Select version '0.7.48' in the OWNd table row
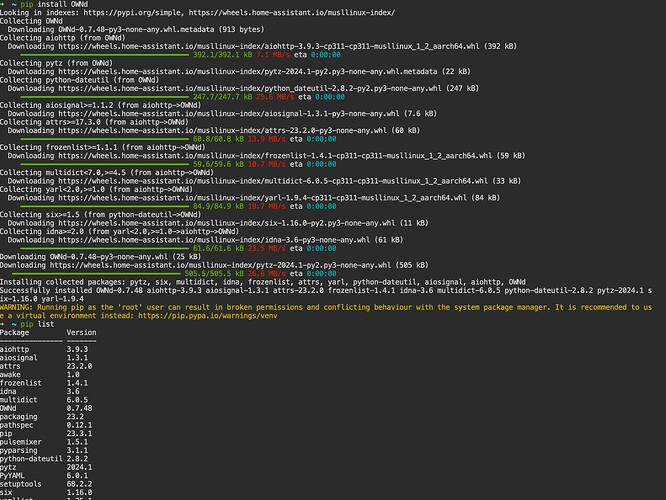 point(79,408)
